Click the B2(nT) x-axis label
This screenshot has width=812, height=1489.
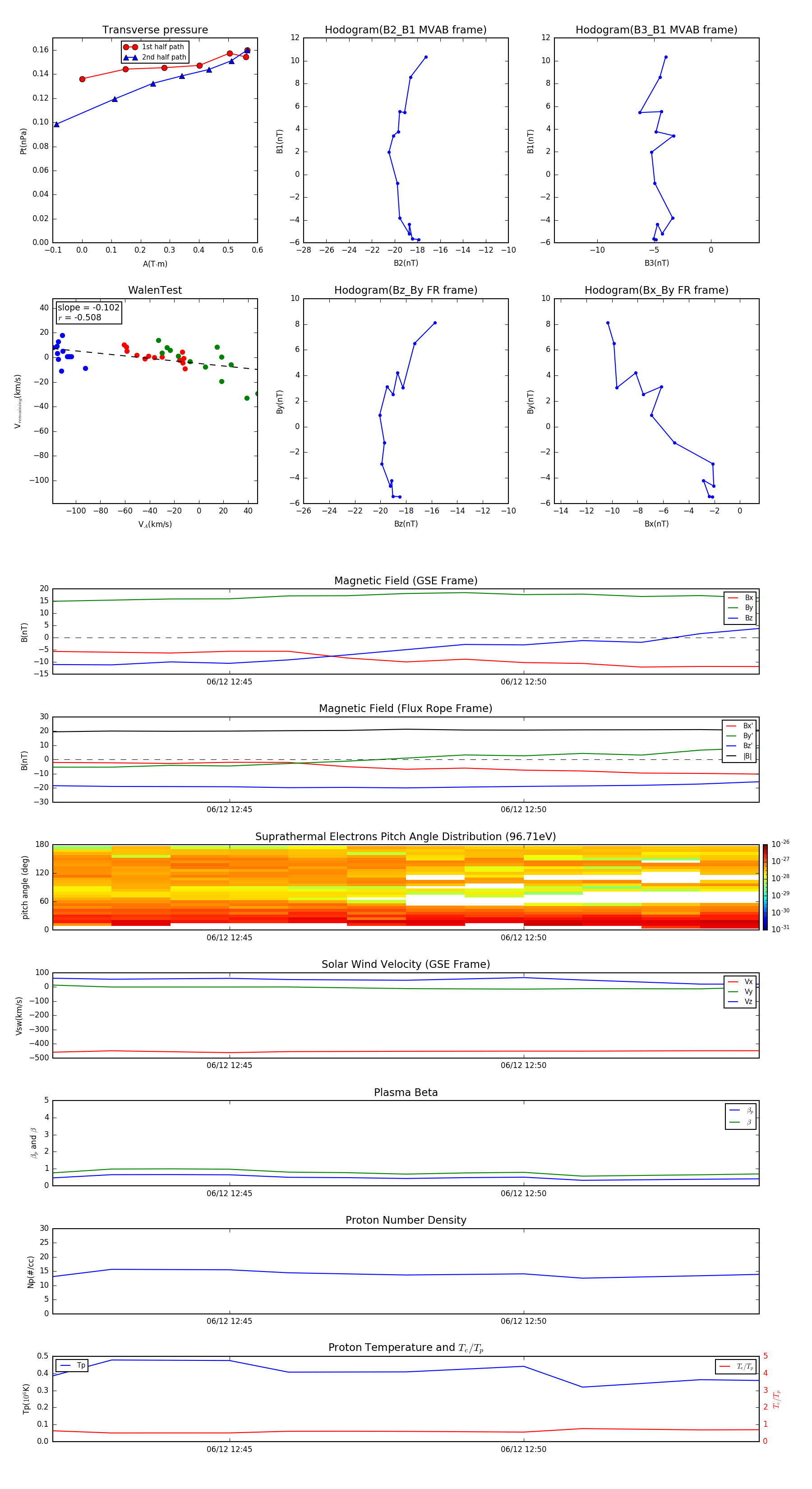[x=406, y=264]
